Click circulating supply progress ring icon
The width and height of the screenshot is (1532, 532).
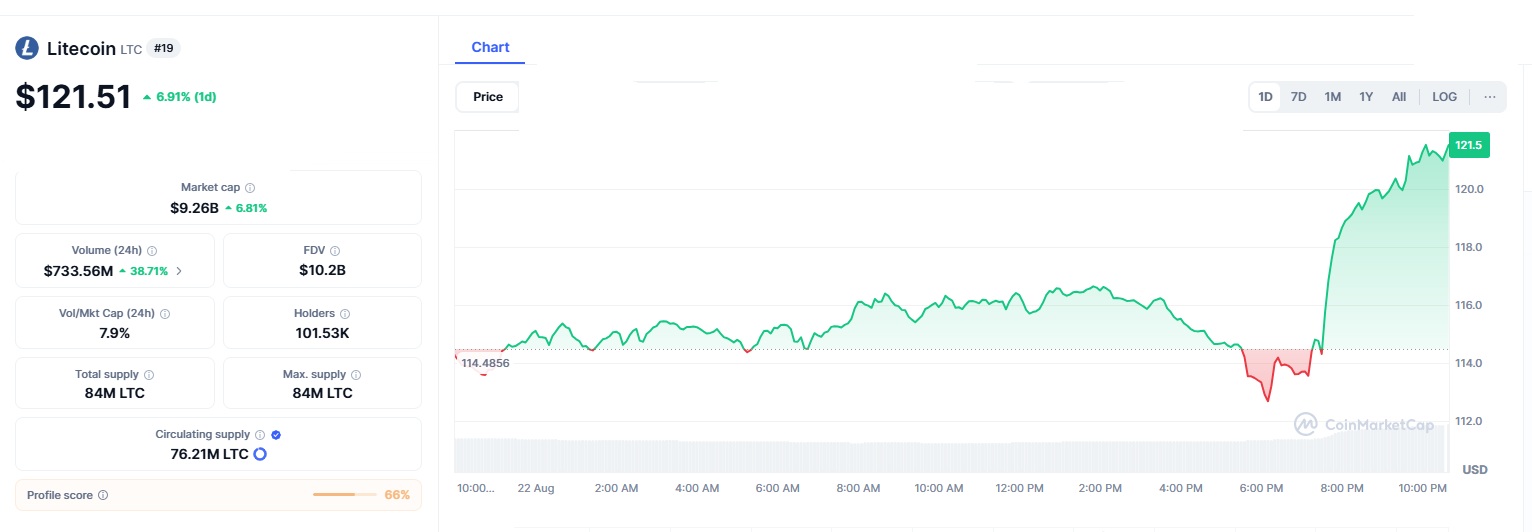coord(260,454)
